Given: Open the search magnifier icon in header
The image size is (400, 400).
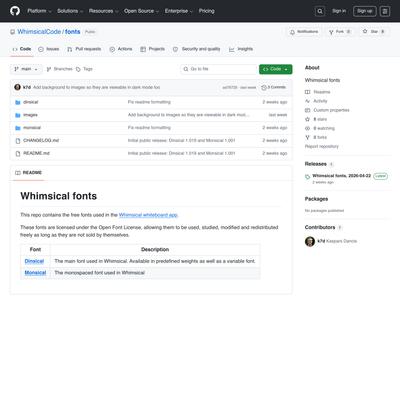Looking at the screenshot, I should 320,11.
